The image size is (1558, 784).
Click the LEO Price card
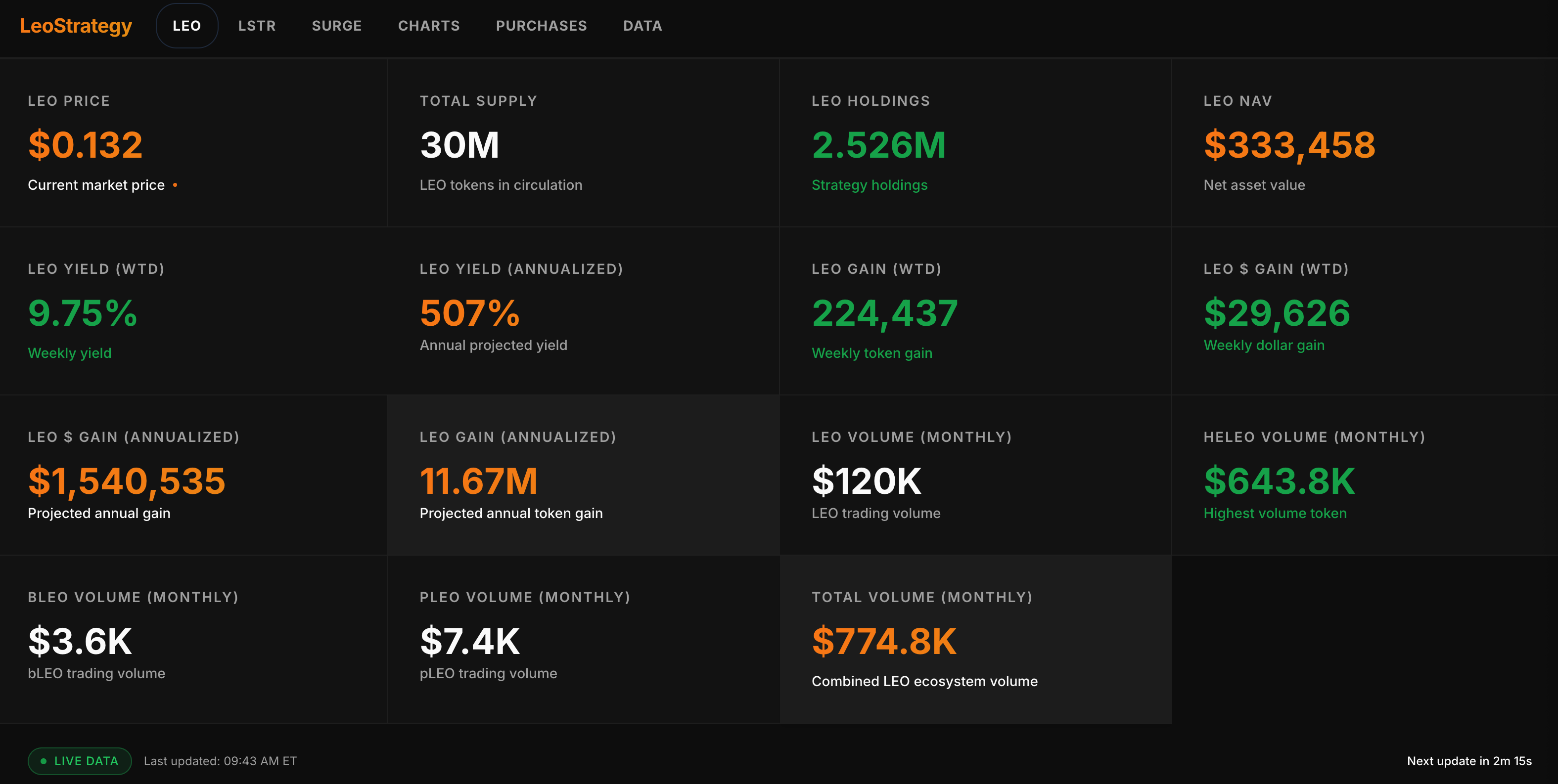coord(193,143)
